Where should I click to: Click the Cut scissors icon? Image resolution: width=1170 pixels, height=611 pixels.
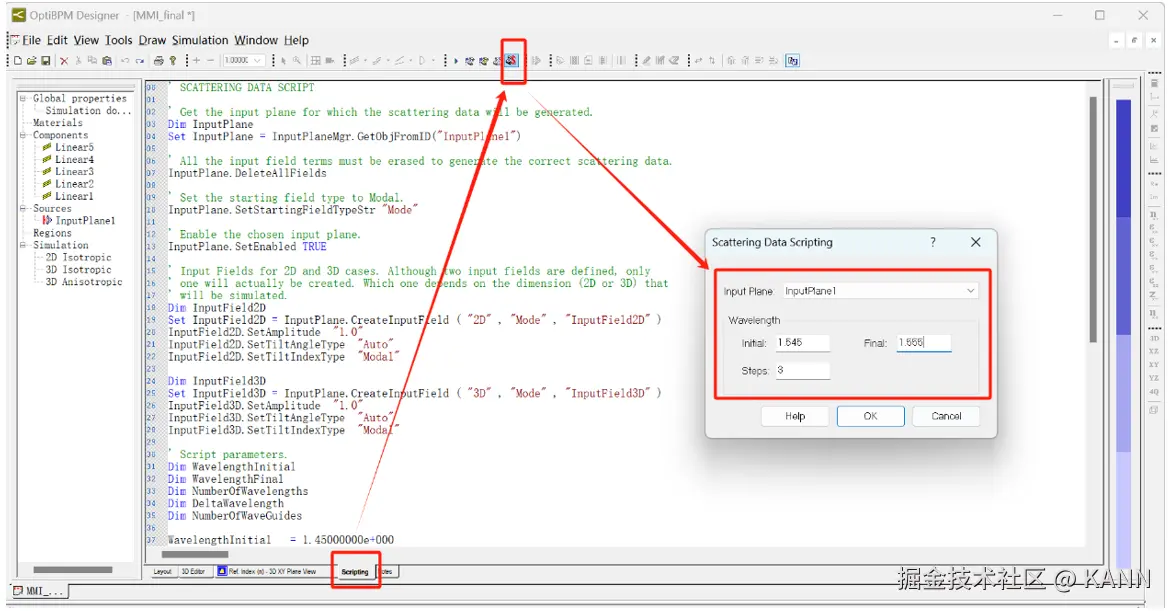coord(78,60)
